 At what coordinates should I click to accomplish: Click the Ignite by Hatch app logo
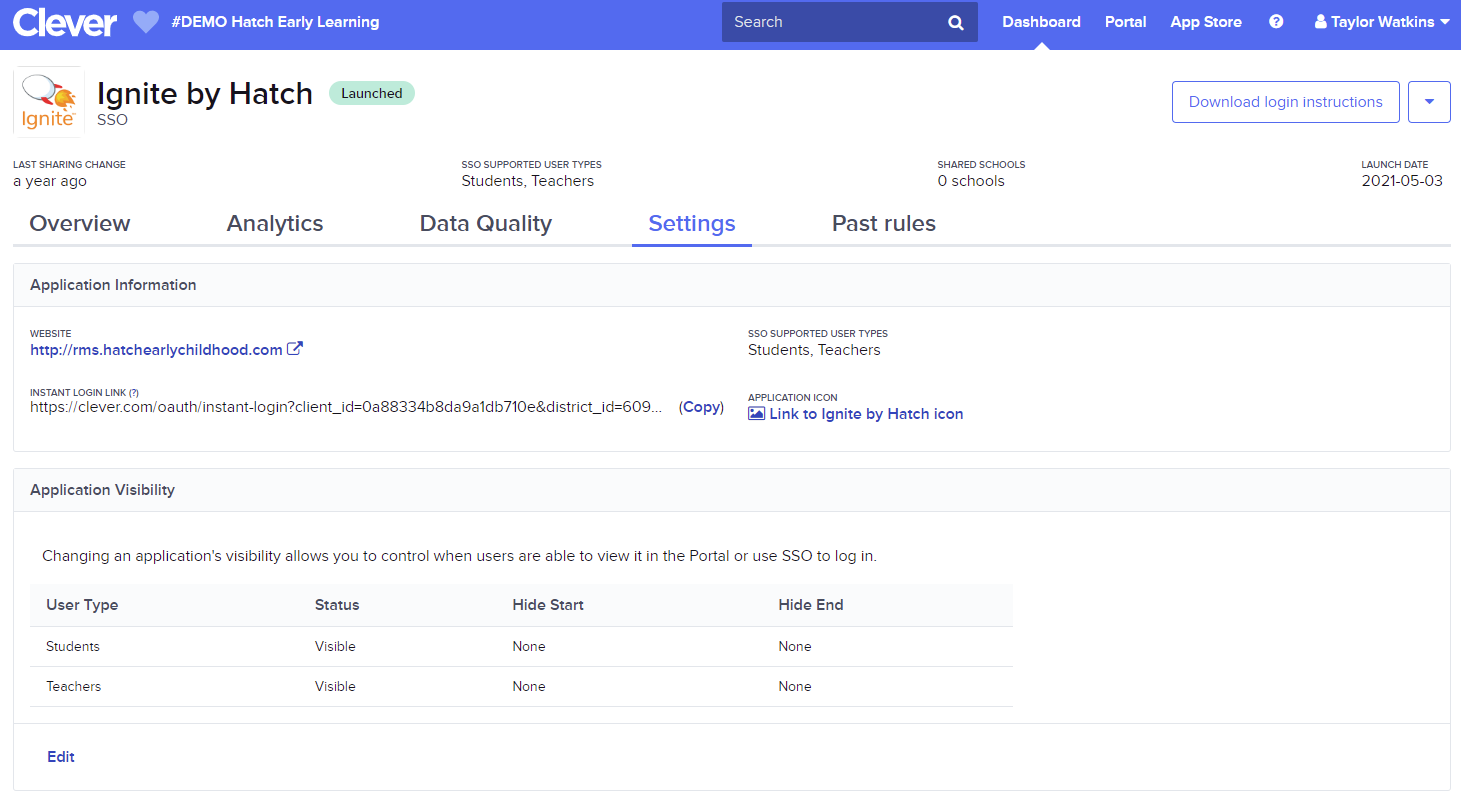tap(48, 102)
